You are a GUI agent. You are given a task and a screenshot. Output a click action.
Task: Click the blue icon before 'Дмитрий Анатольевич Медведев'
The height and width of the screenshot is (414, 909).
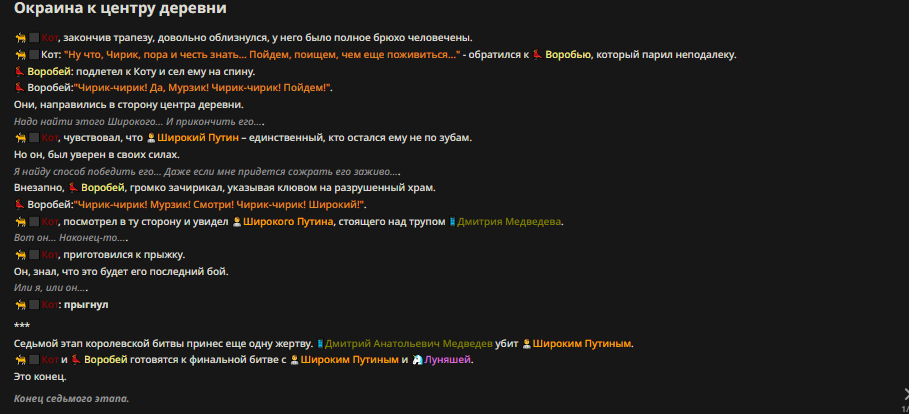[x=320, y=343]
